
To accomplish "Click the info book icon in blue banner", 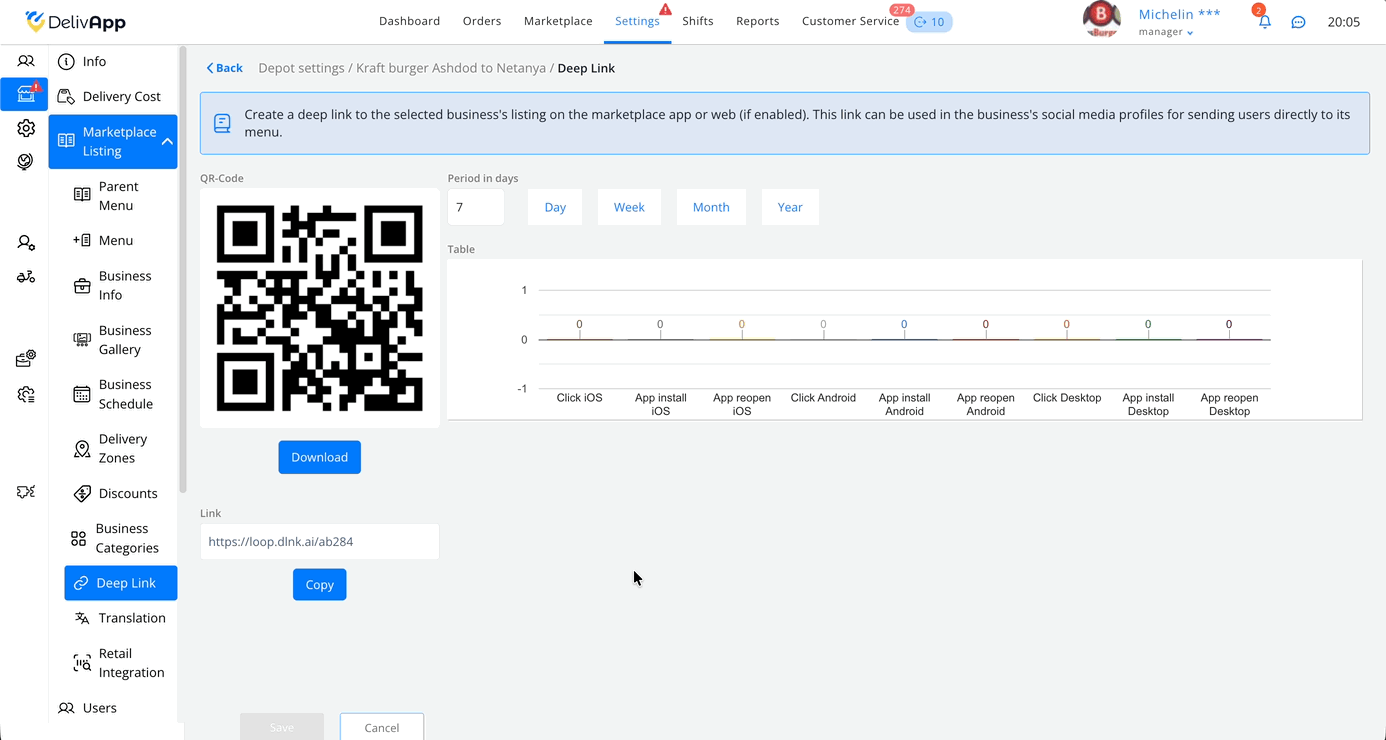I will tap(222, 123).
